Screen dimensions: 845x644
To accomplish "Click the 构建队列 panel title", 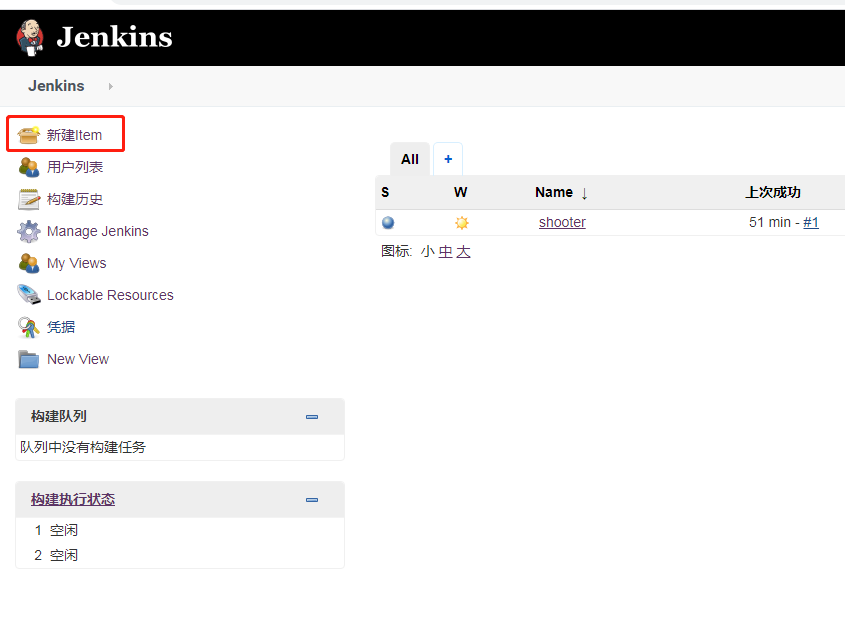I will click(x=58, y=417).
